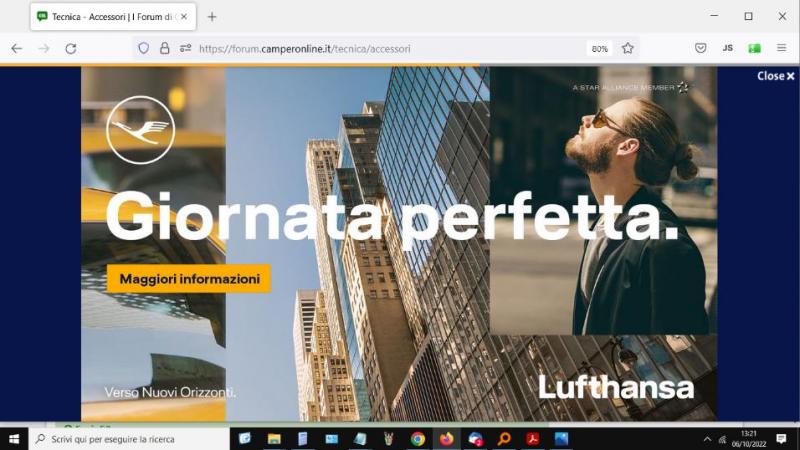Open the Pocket save icon
Screen dimensions: 800x450
701,48
